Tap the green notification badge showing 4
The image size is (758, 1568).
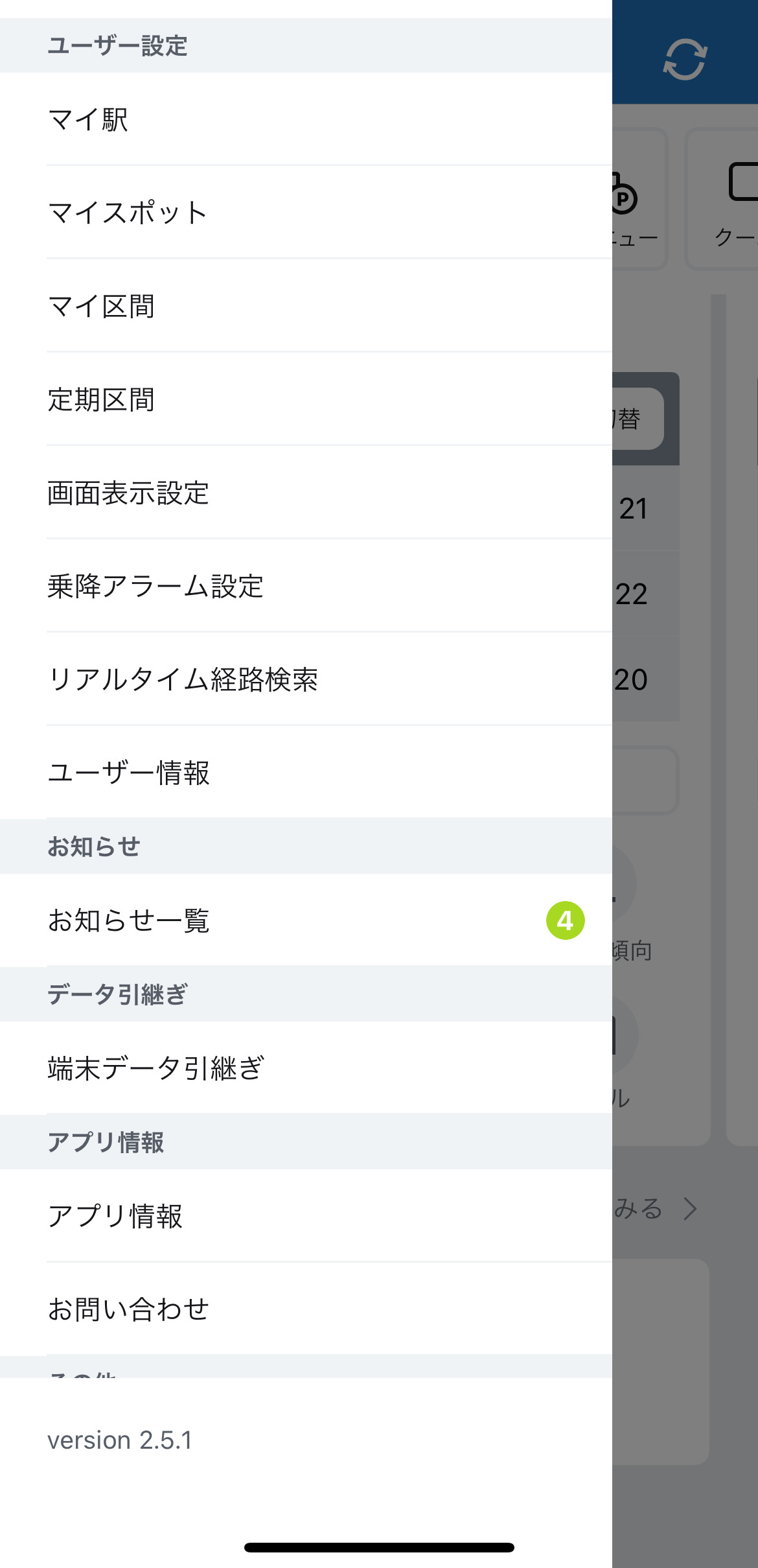pyautogui.click(x=565, y=920)
